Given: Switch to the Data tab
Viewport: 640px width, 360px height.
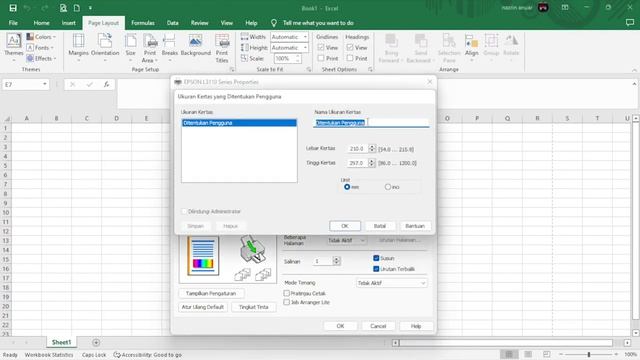Looking at the screenshot, I should coord(173,23).
